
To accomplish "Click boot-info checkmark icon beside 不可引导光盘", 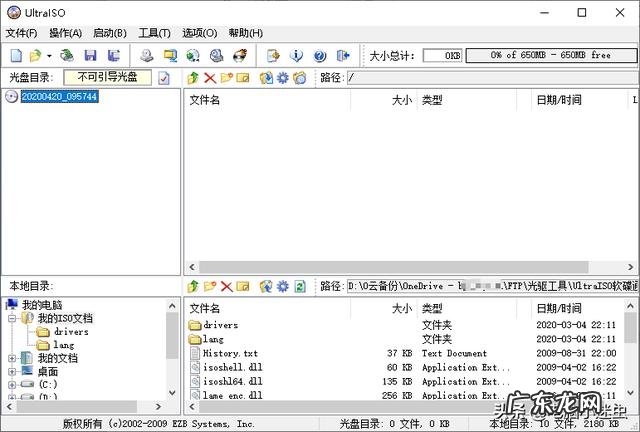I will (x=164, y=78).
